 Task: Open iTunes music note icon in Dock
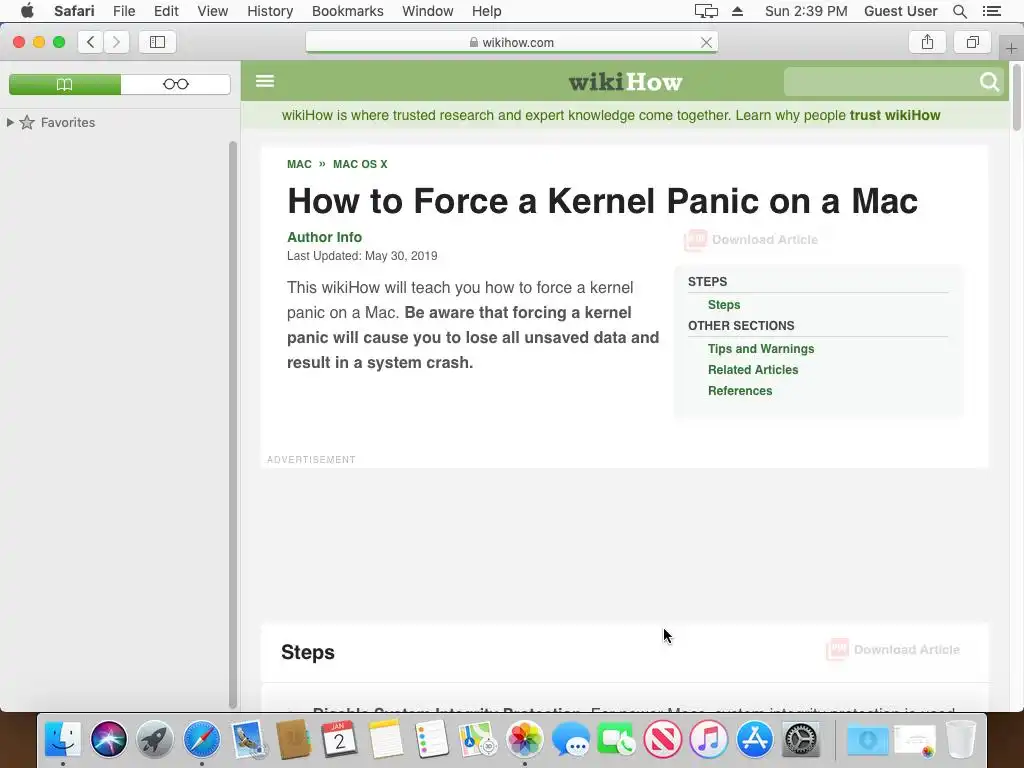(709, 739)
